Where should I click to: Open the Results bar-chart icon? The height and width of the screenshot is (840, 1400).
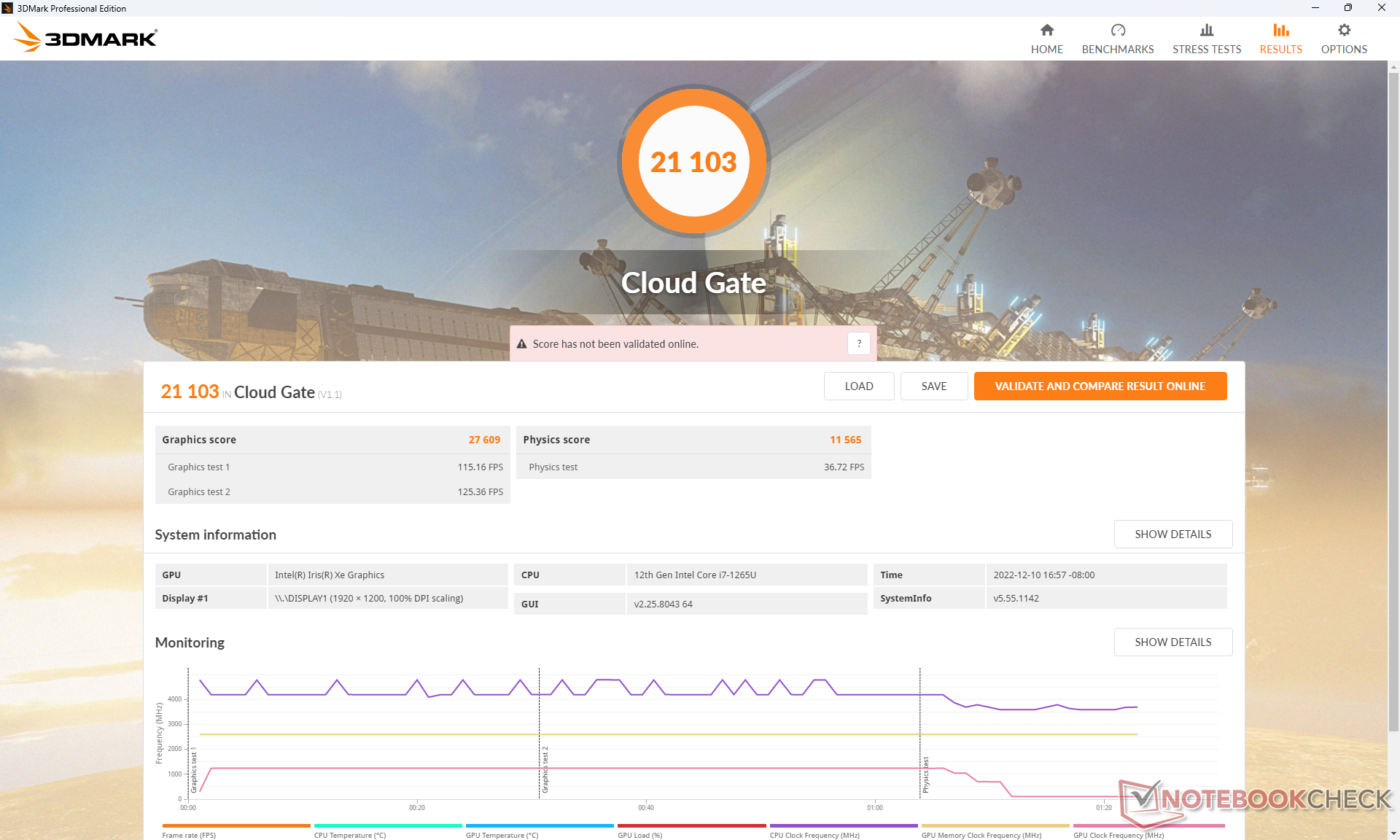[x=1280, y=30]
